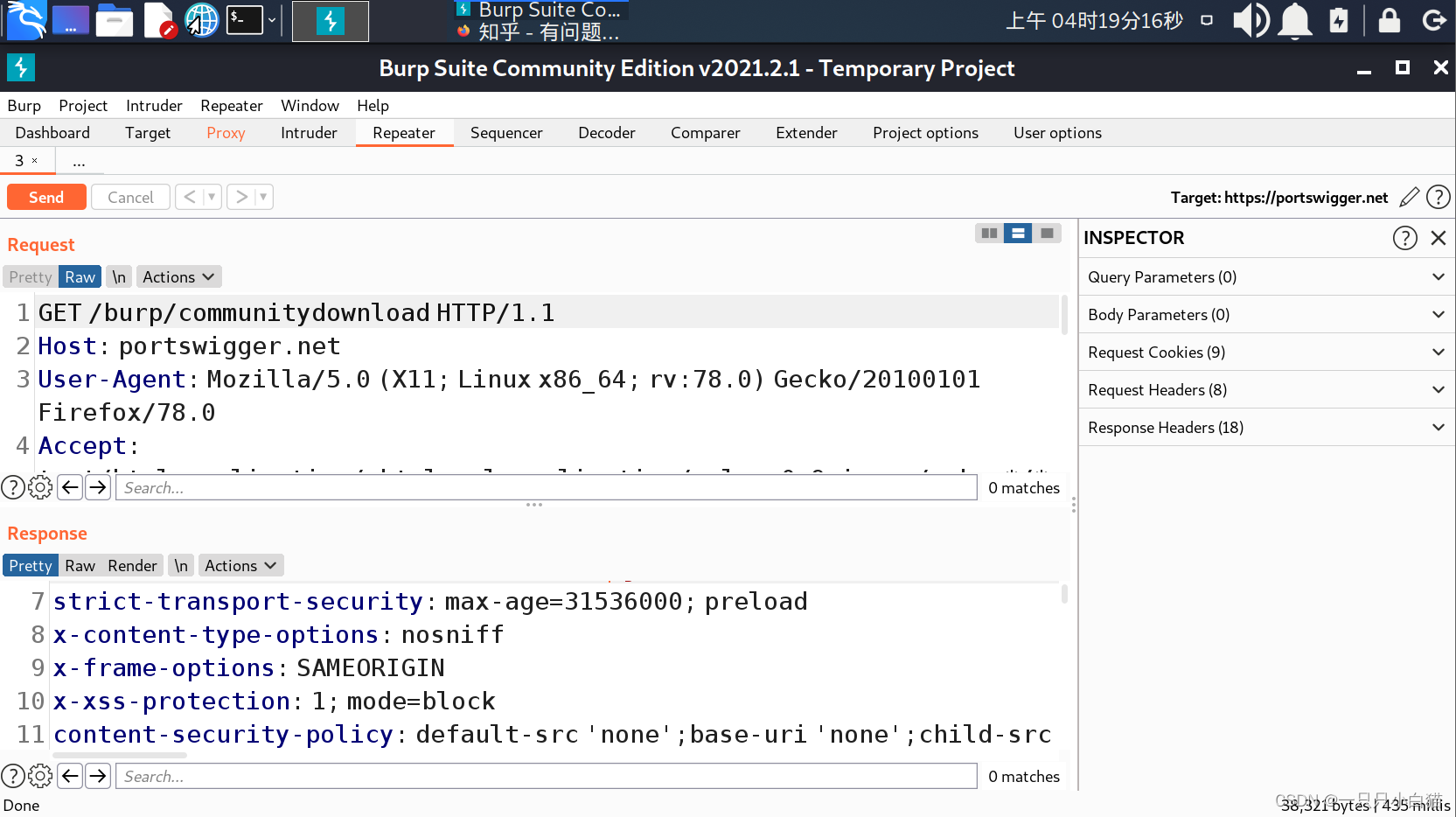Open the back history dropdown arrow

pyautogui.click(x=212, y=197)
